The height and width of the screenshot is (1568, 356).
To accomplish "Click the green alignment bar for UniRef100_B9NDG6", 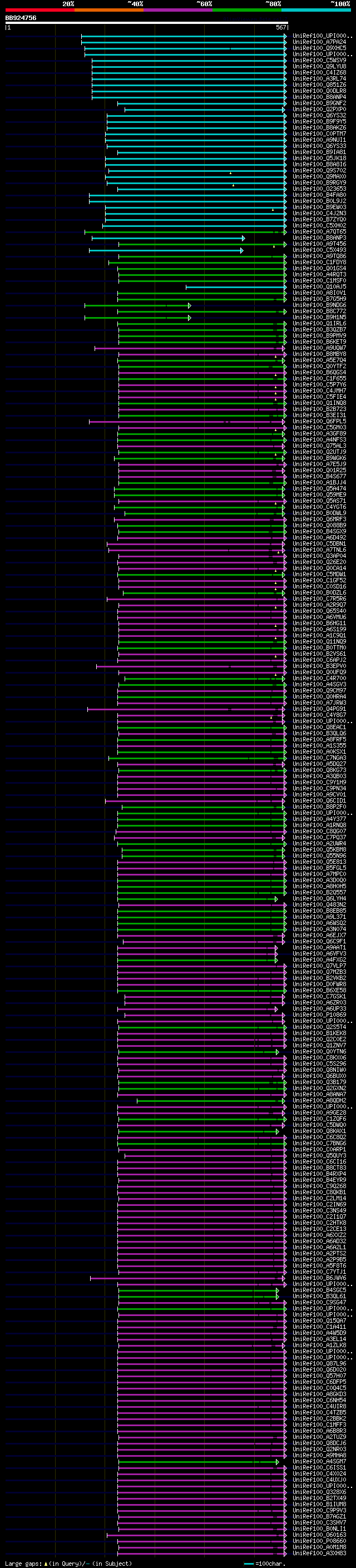I will tap(138, 305).
